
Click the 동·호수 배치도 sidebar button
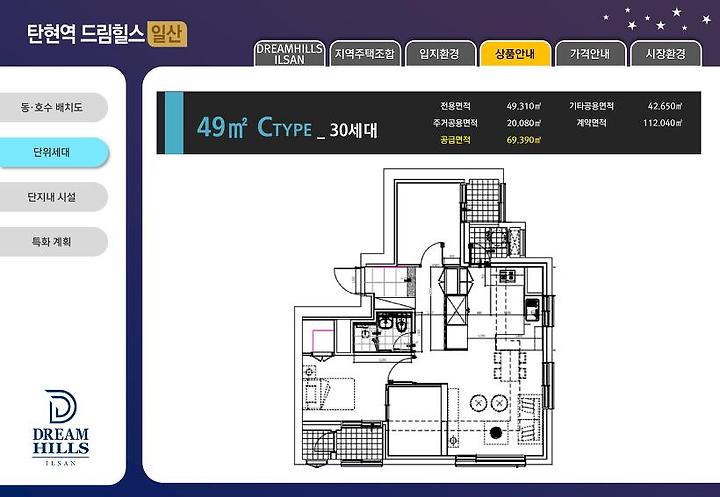point(52,107)
